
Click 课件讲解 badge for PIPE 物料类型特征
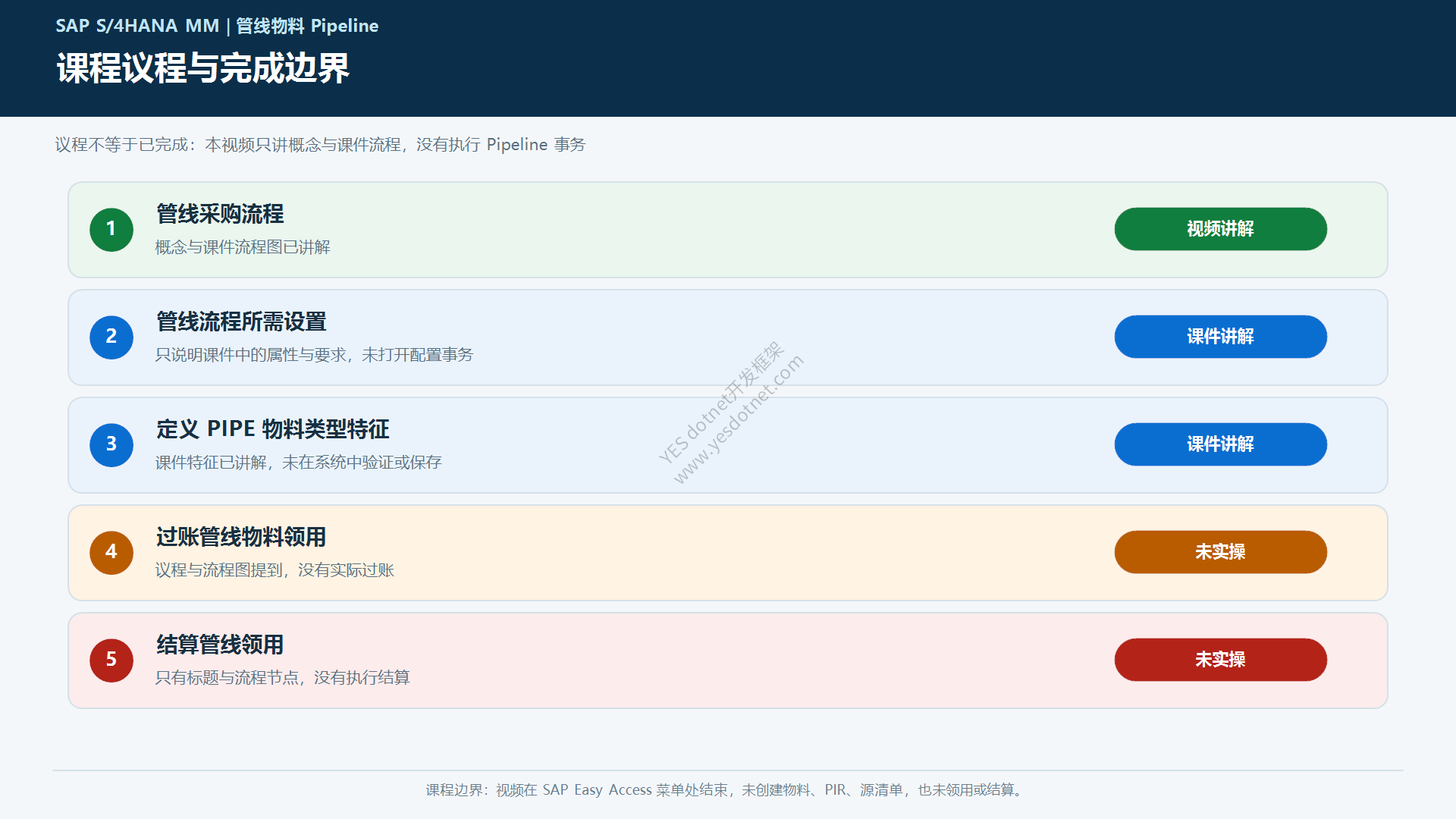[1220, 444]
